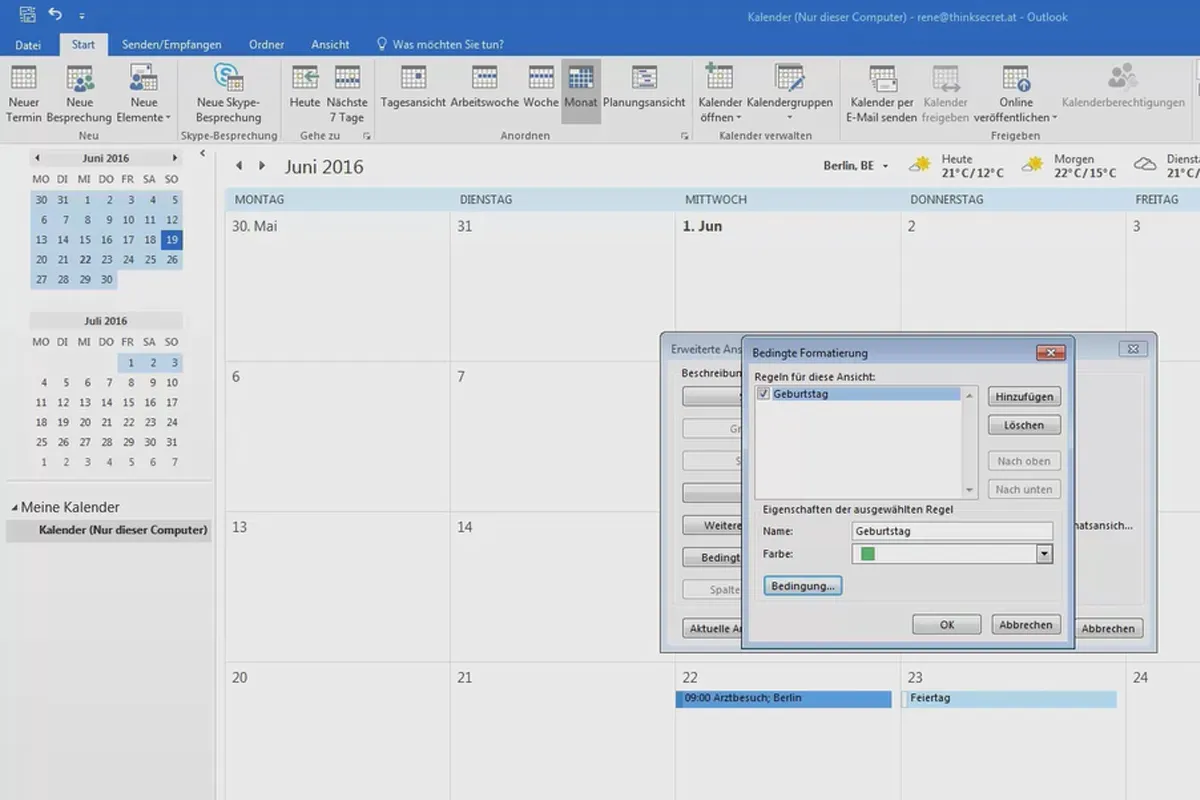
Task: Click the Morgen weather icon
Action: (1034, 166)
